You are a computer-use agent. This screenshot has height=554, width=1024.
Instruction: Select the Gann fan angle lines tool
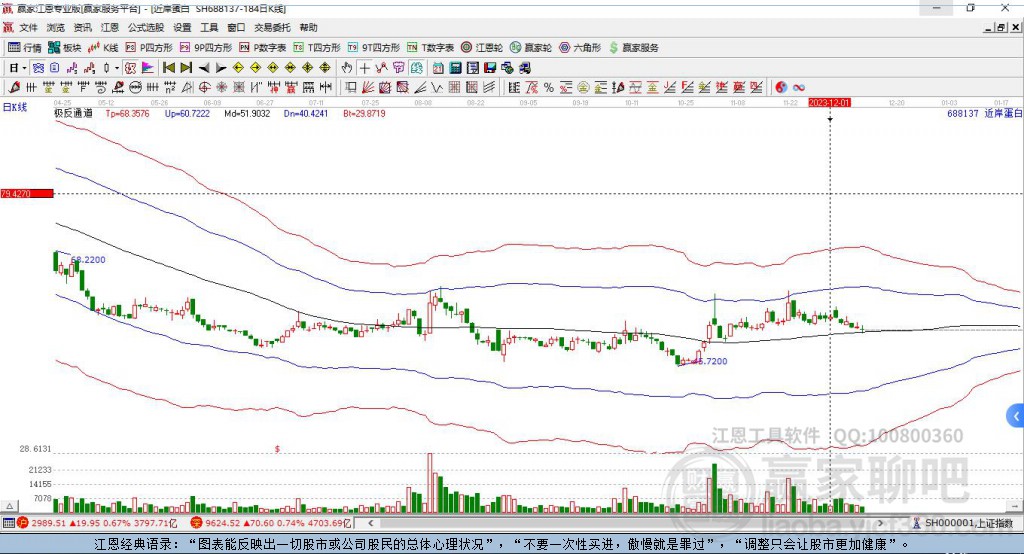point(368,88)
